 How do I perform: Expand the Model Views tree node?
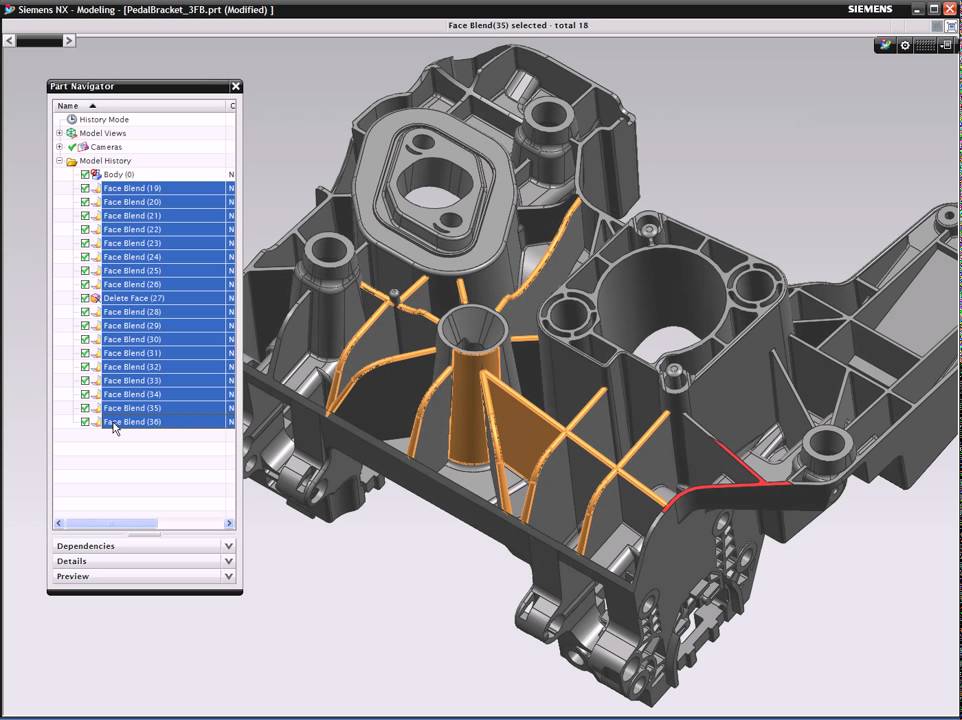[59, 133]
